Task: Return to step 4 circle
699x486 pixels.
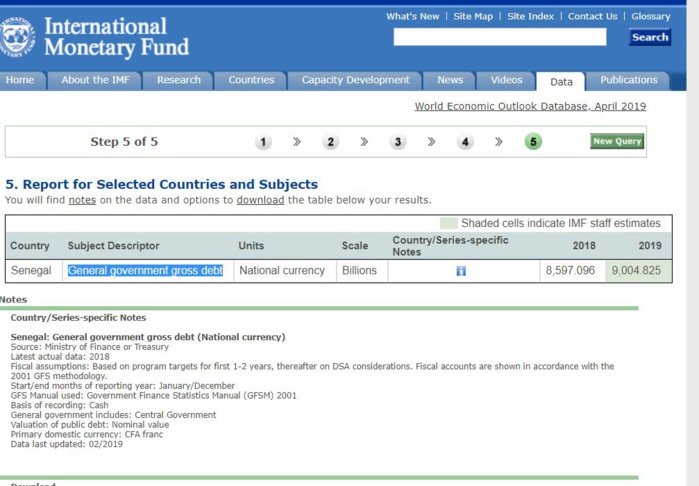Action: tap(465, 142)
